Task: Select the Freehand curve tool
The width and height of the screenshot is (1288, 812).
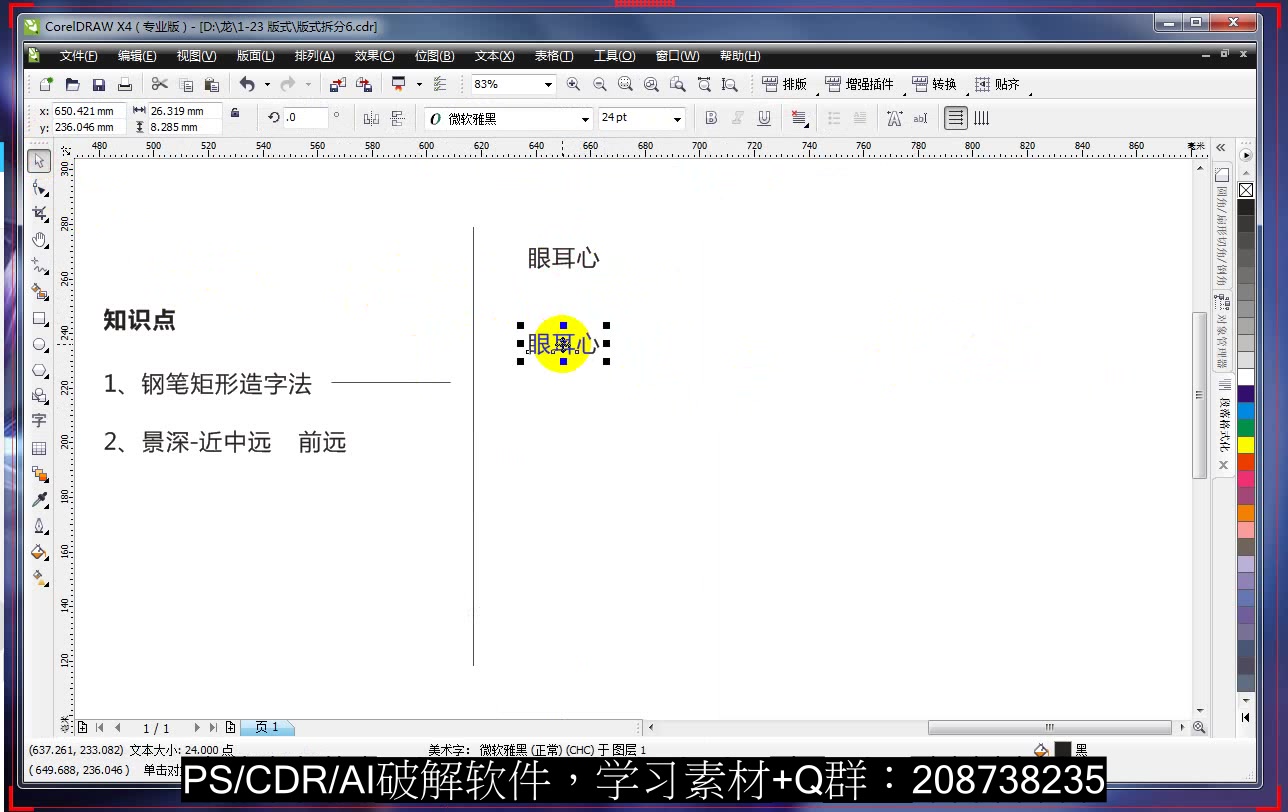Action: point(40,265)
